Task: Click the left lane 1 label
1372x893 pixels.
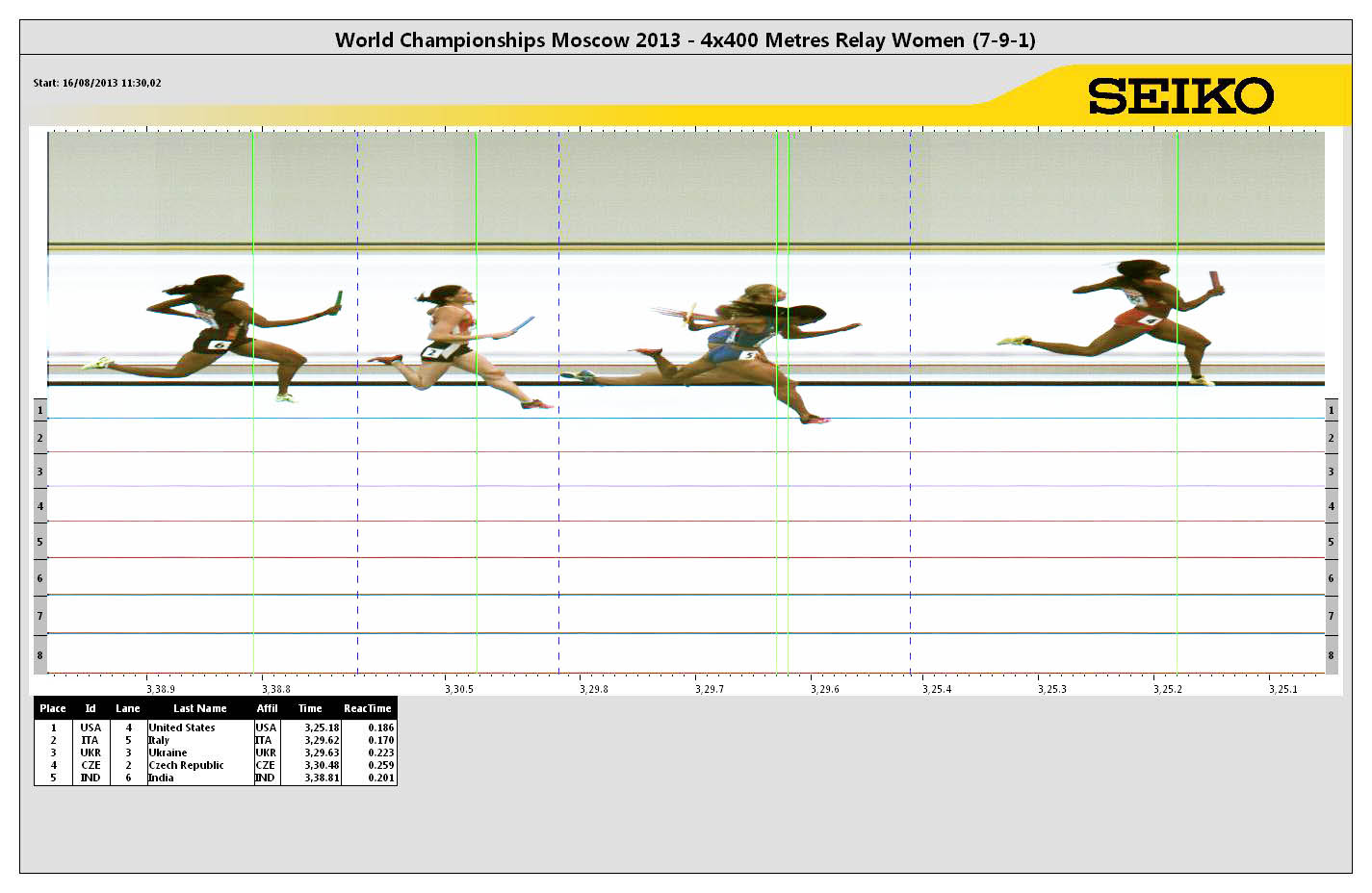Action: (x=39, y=410)
